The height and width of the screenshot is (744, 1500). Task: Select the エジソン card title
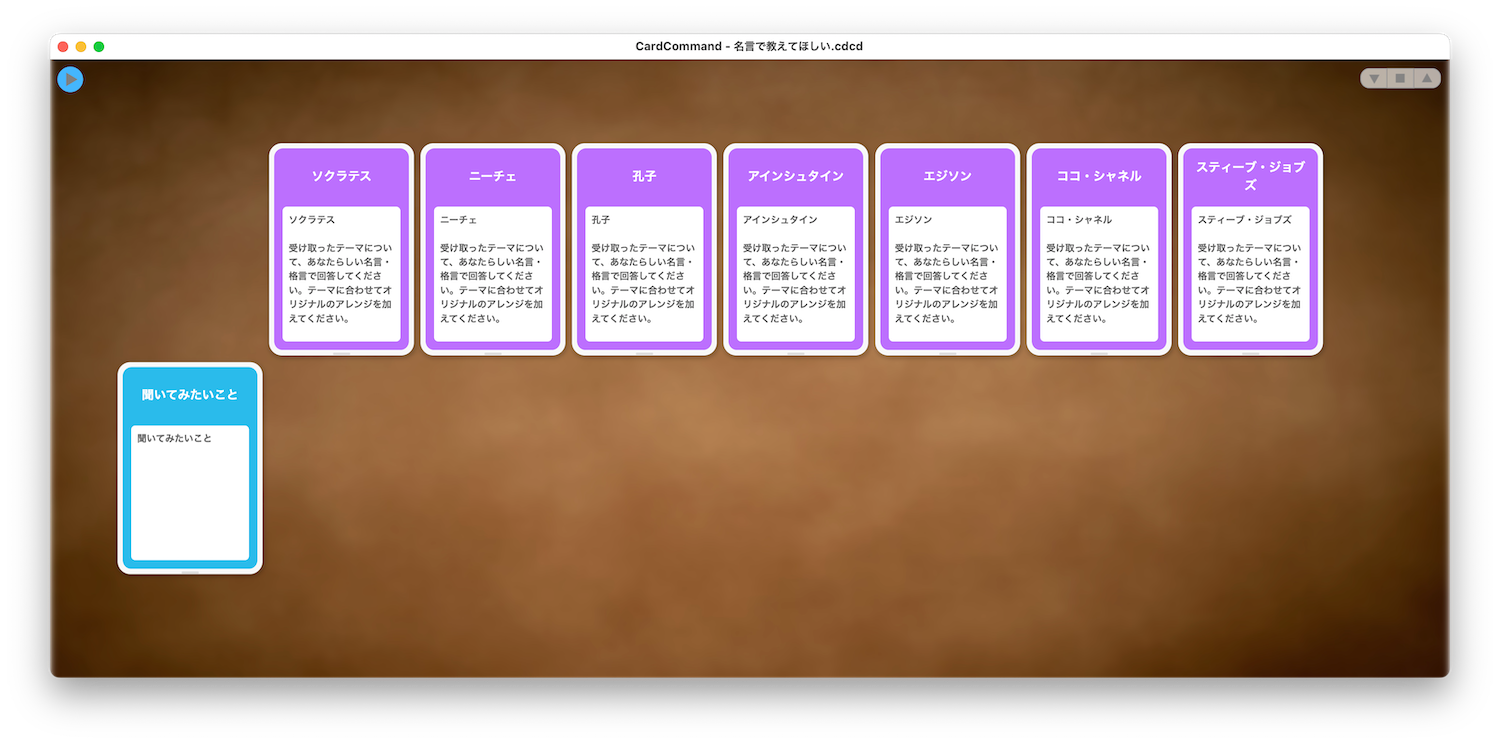[x=948, y=176]
